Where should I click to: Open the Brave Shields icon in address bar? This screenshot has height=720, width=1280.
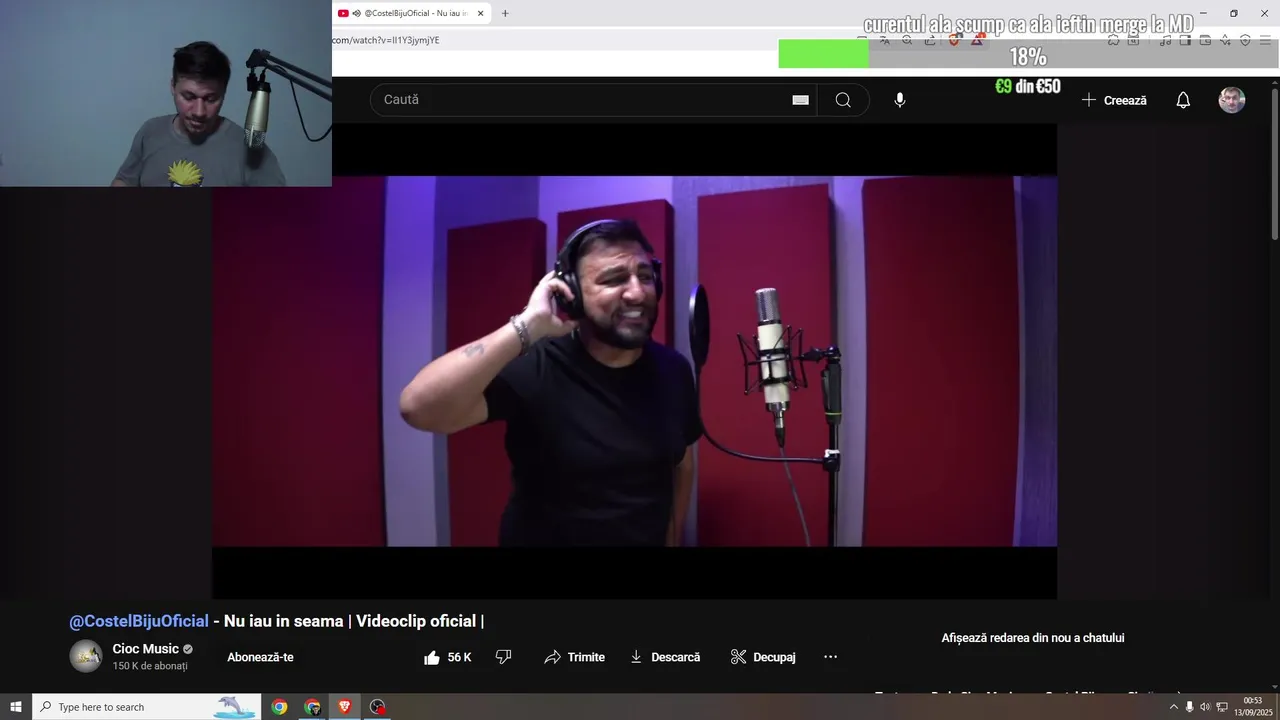coord(954,40)
